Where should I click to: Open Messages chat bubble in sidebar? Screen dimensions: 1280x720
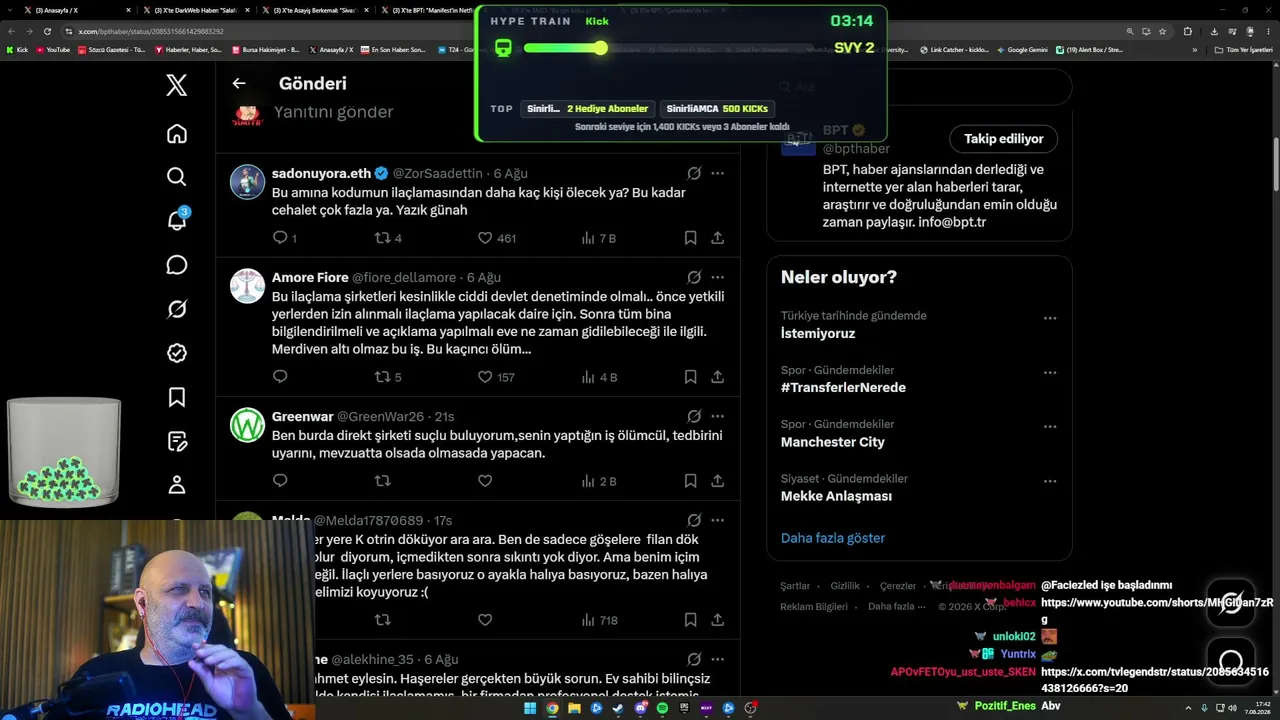(x=177, y=265)
